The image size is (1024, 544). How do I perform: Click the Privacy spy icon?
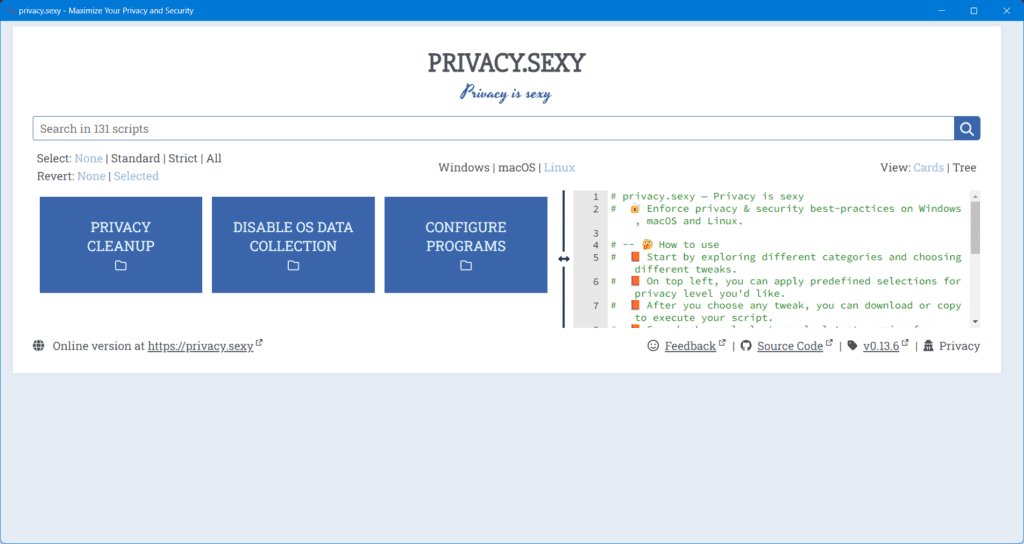pos(928,345)
